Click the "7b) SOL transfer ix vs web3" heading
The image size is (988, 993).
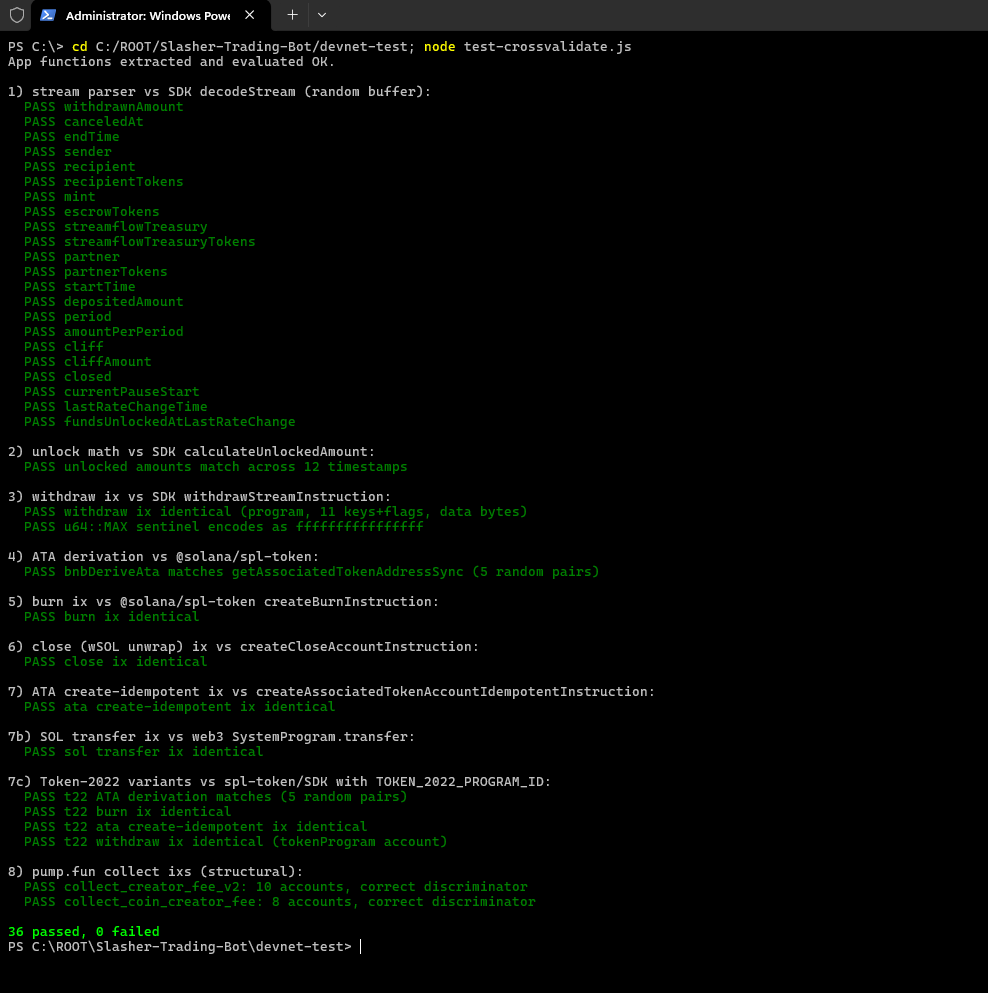(x=212, y=736)
